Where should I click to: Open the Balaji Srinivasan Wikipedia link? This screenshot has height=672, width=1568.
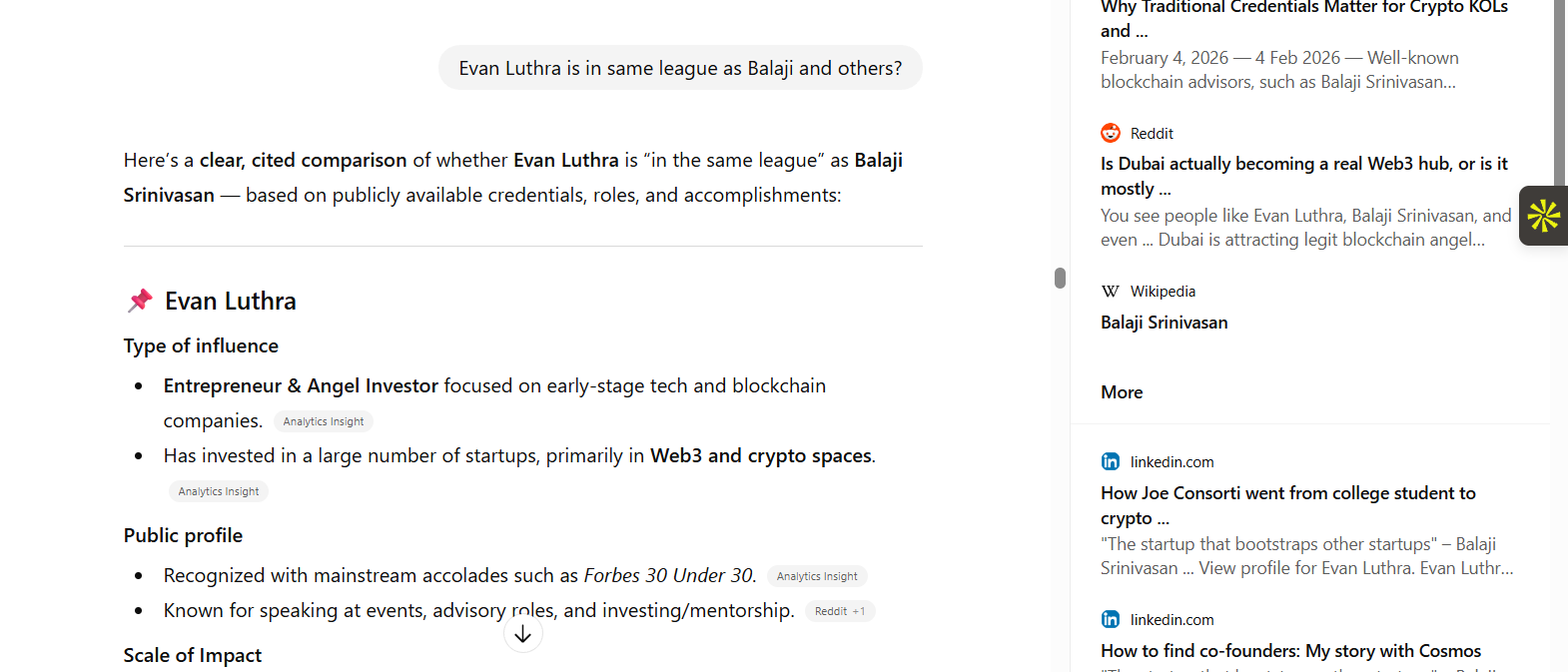[x=1164, y=322]
